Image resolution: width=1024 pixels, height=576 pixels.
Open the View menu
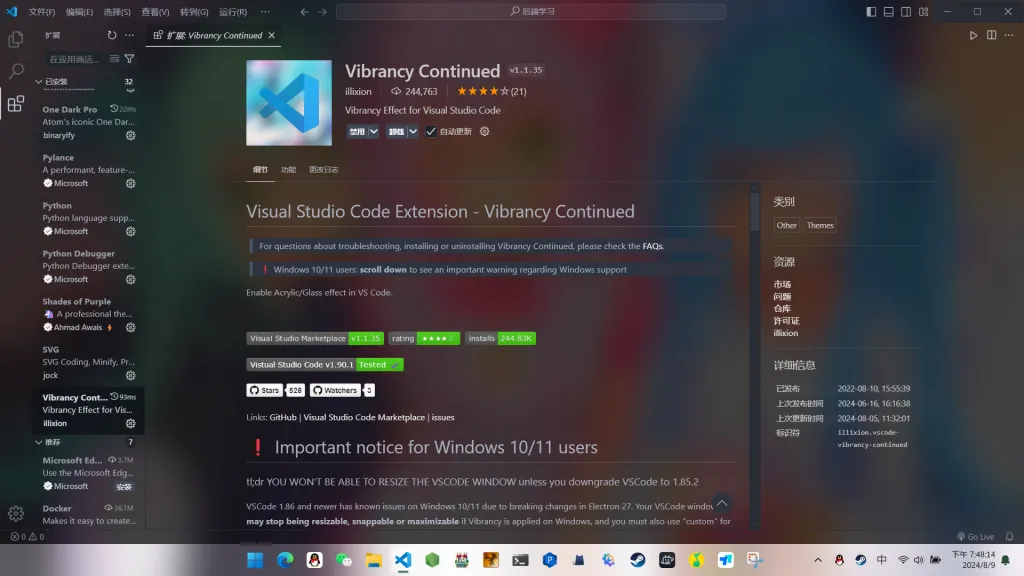click(x=155, y=12)
